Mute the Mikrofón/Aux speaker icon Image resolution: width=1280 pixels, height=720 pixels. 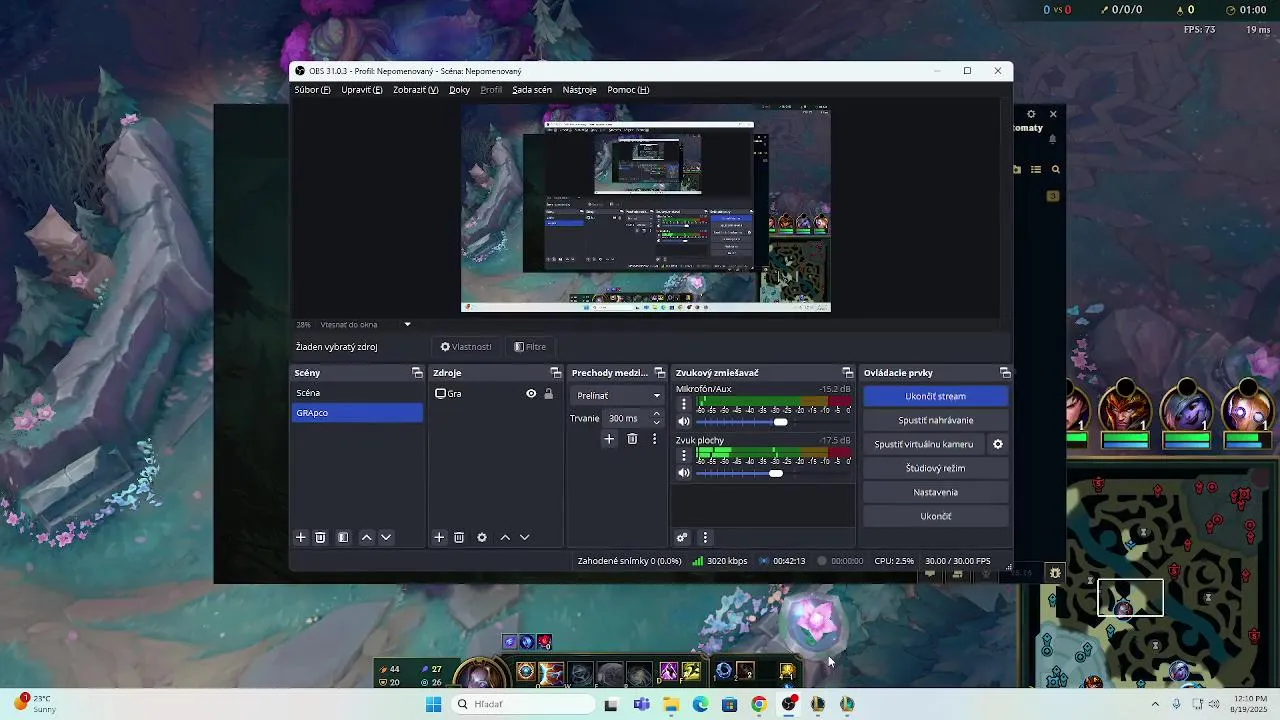684,422
